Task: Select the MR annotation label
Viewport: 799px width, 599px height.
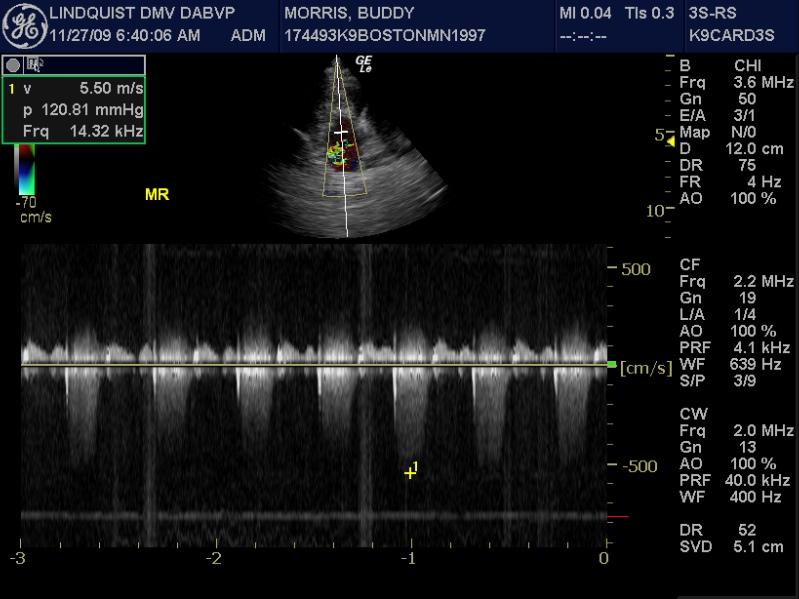Action: coord(157,195)
